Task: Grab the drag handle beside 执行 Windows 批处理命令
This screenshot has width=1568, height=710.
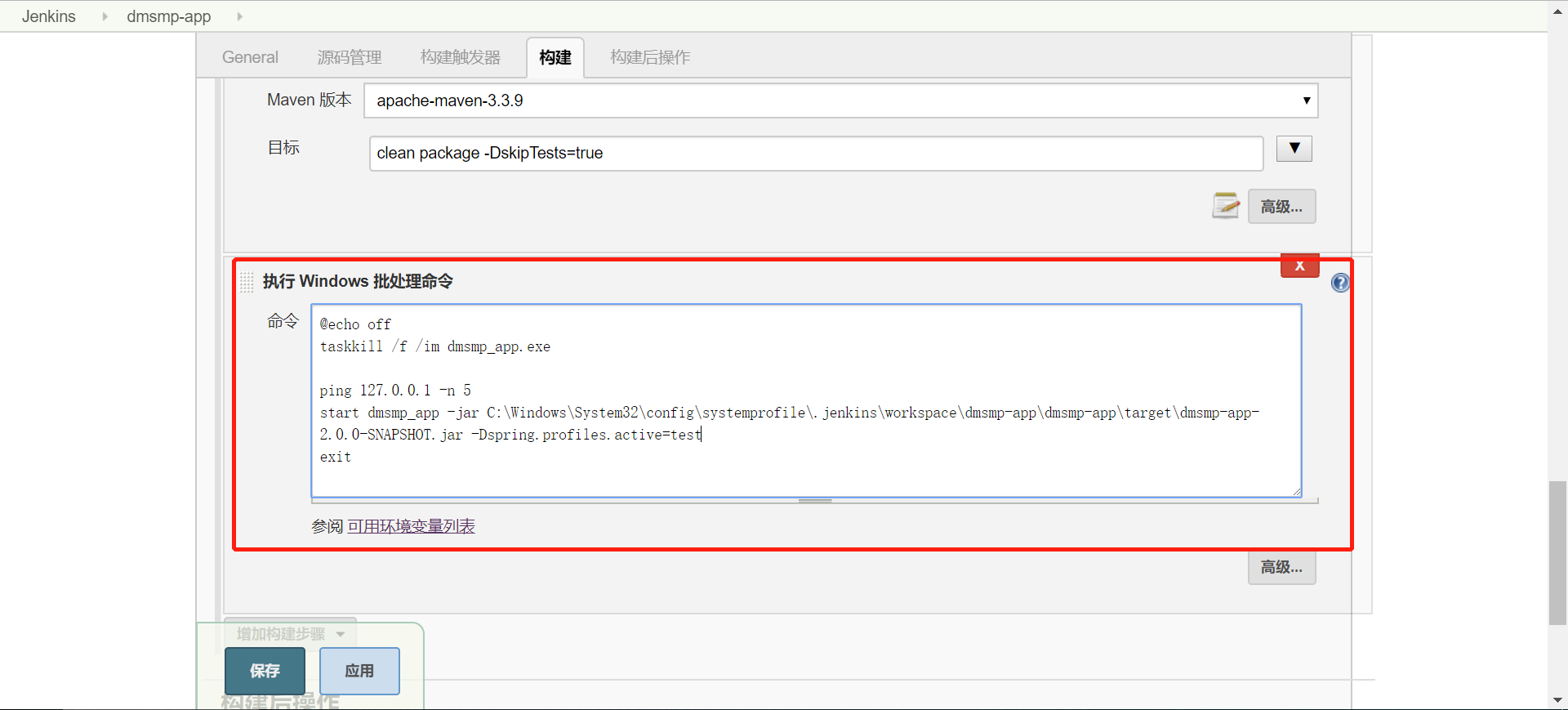Action: pyautogui.click(x=247, y=282)
